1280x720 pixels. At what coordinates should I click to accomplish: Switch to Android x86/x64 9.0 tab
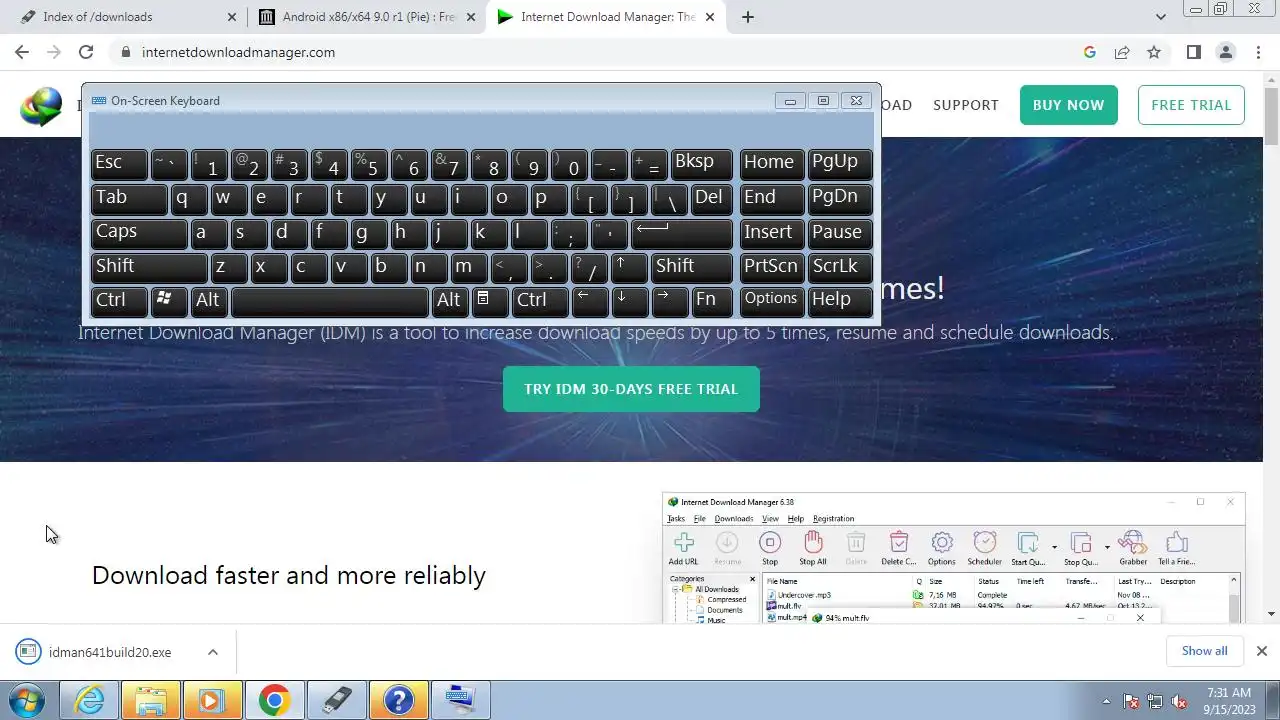coord(364,17)
